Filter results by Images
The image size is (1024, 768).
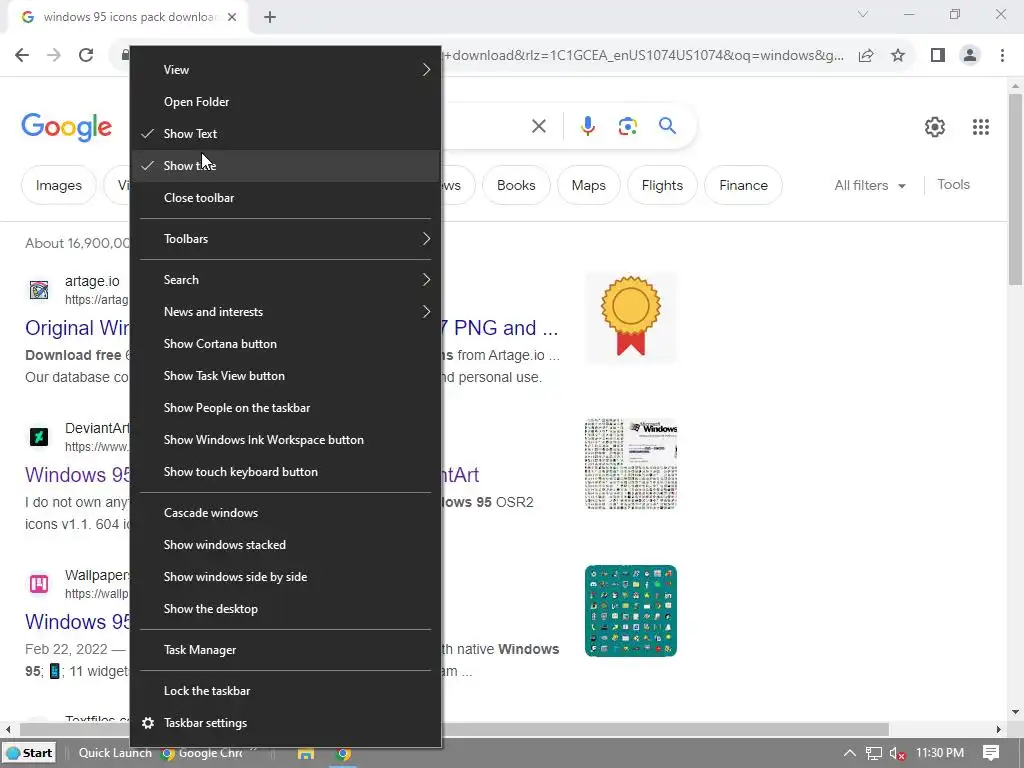[x=59, y=185]
